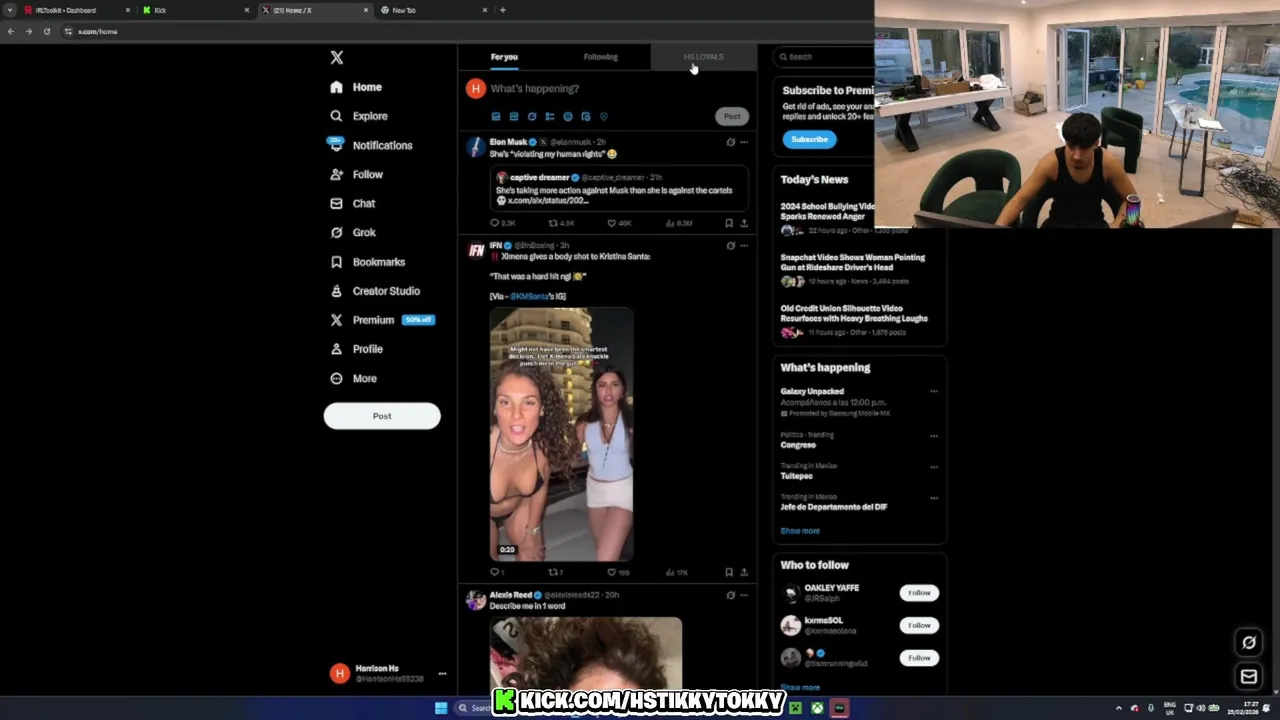Open the Snapchat Video news story
1280x720 pixels.
(852, 268)
